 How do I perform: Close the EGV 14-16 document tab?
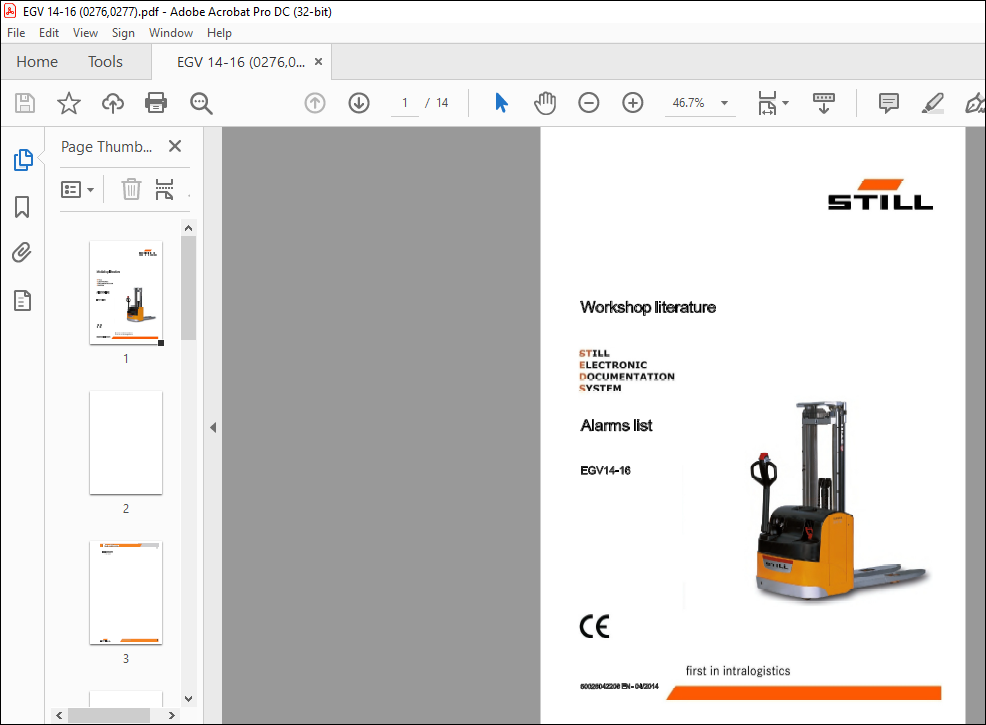click(318, 62)
